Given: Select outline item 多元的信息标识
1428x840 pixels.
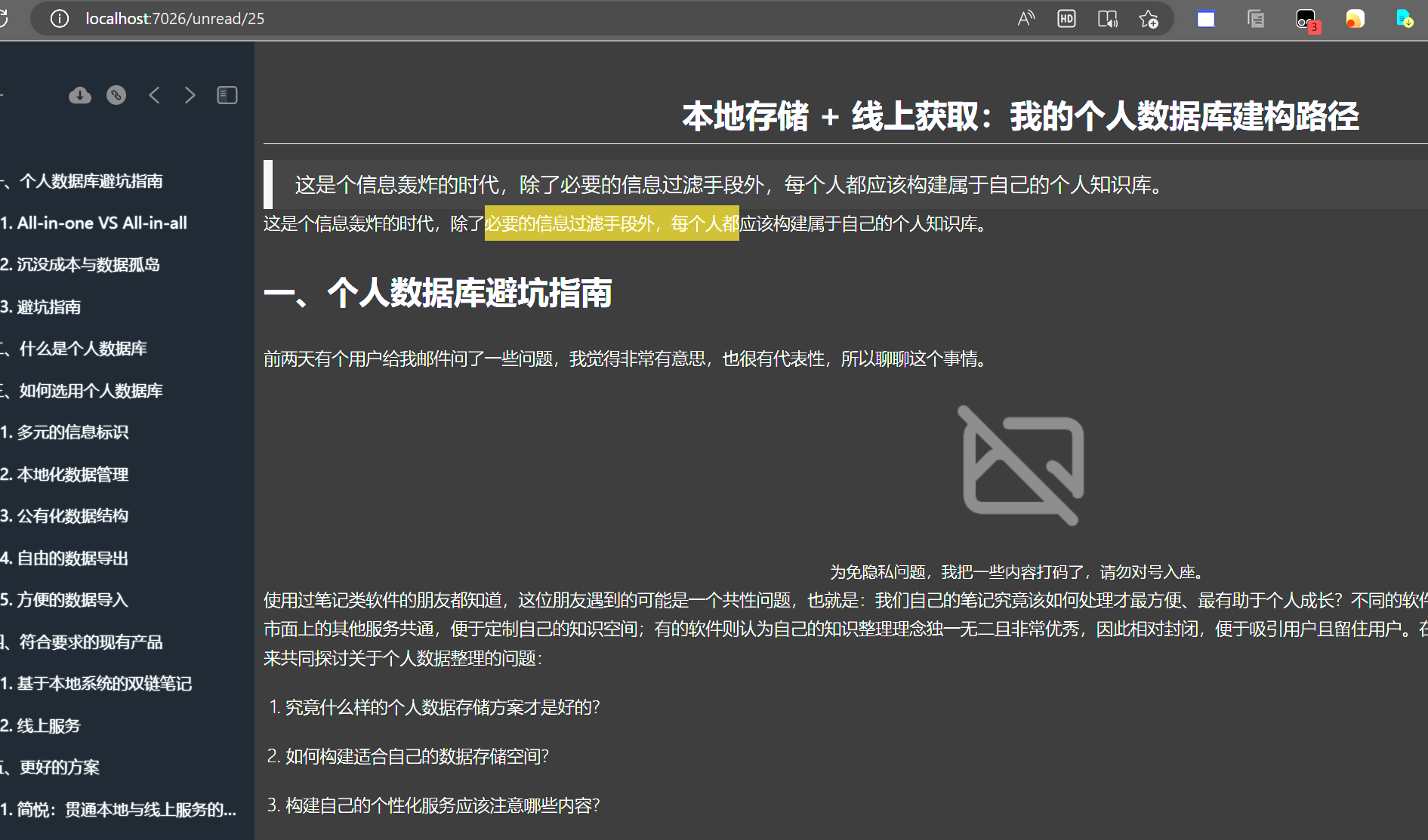Looking at the screenshot, I should pos(64,432).
